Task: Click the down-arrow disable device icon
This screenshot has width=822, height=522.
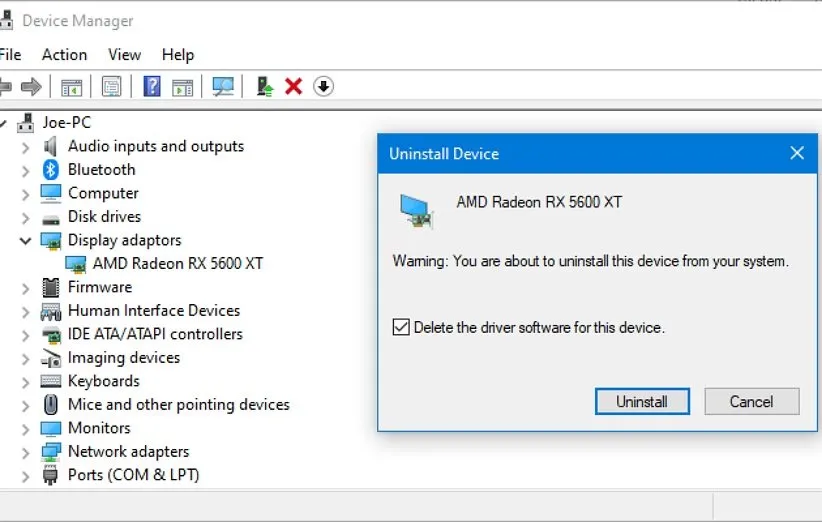Action: 323,87
